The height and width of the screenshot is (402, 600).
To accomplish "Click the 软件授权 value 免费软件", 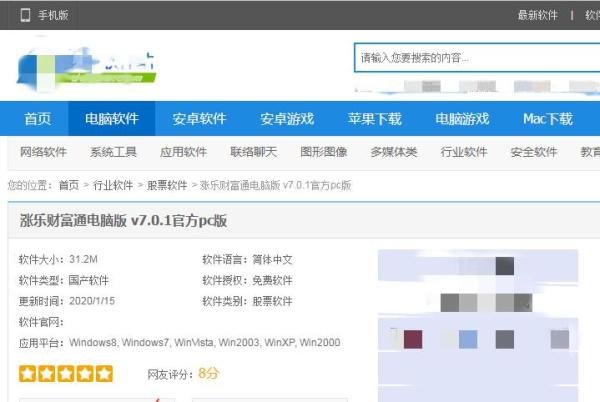I will [272, 280].
